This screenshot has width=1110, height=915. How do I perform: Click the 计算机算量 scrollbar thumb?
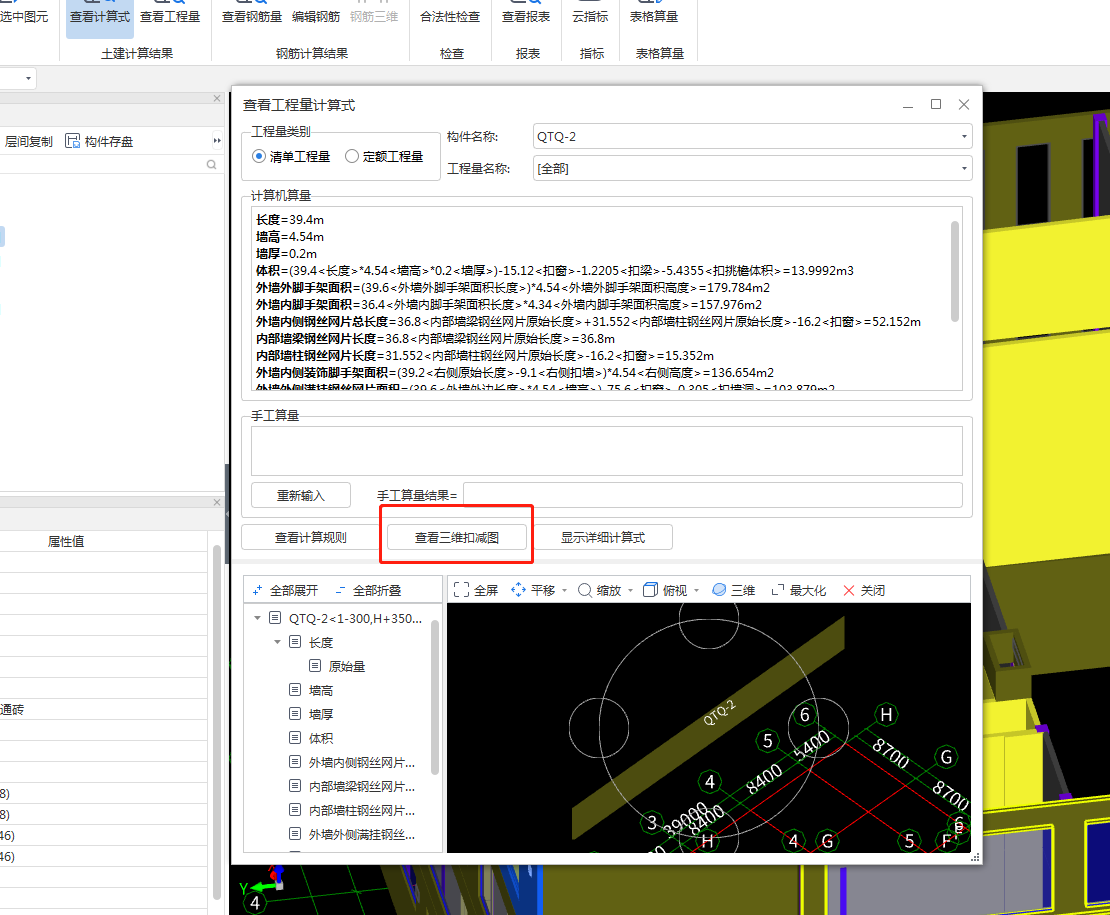[x=954, y=271]
